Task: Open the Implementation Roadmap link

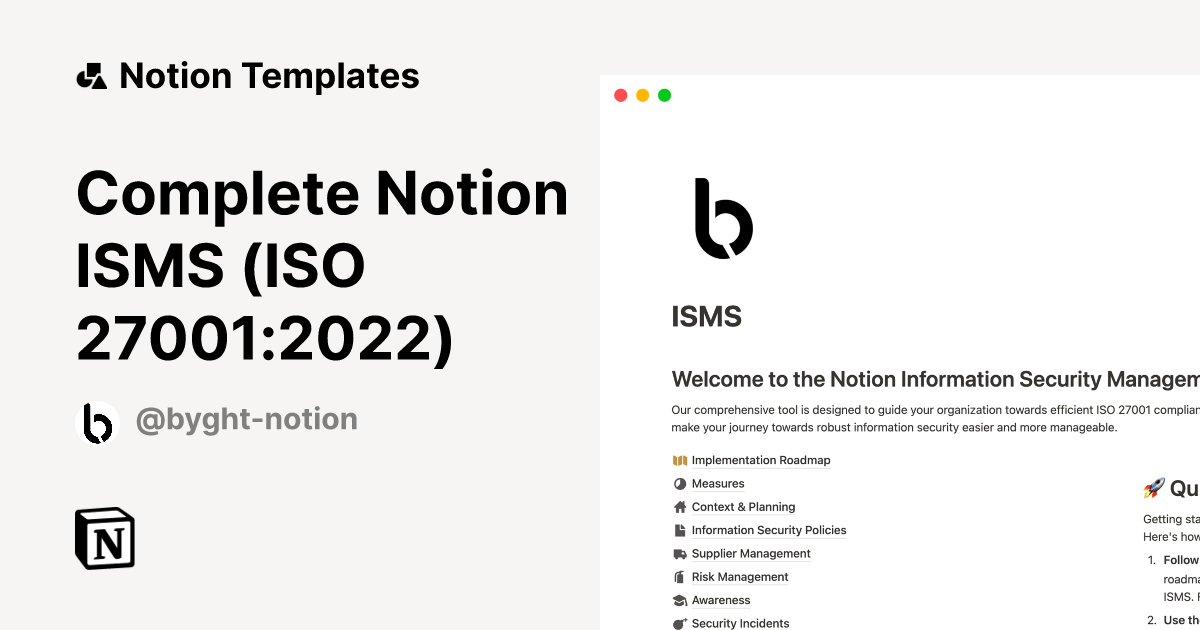Action: pyautogui.click(x=761, y=460)
